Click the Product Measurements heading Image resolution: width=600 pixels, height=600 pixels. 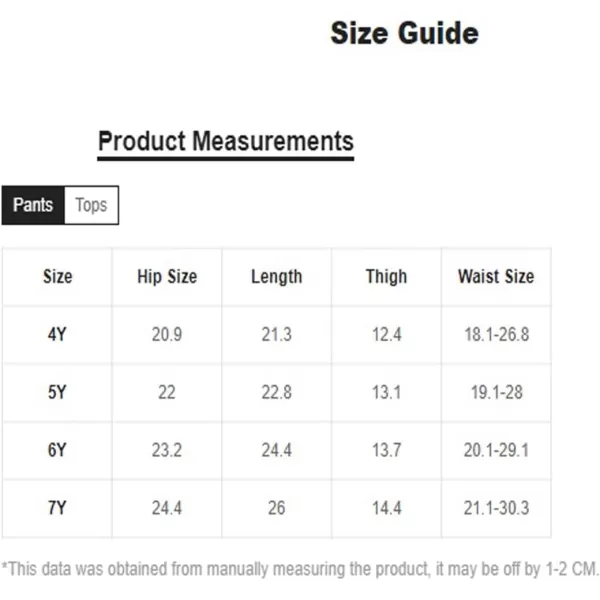(x=226, y=141)
